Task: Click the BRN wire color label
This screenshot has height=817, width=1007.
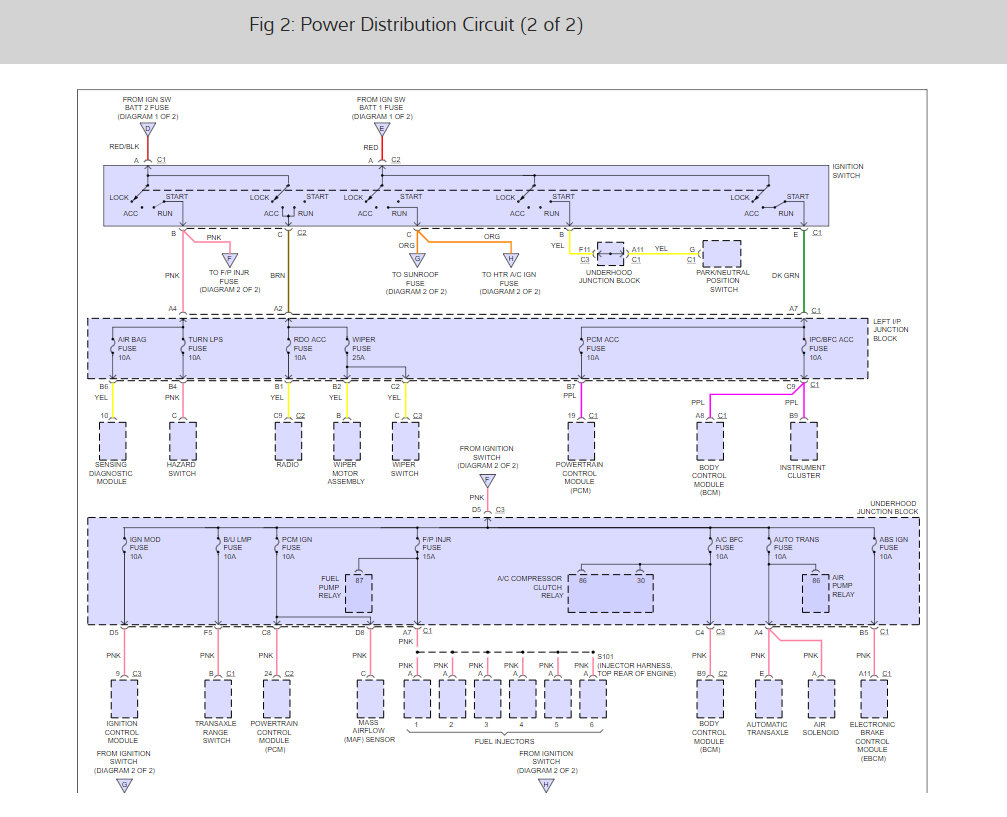Action: click(x=277, y=276)
